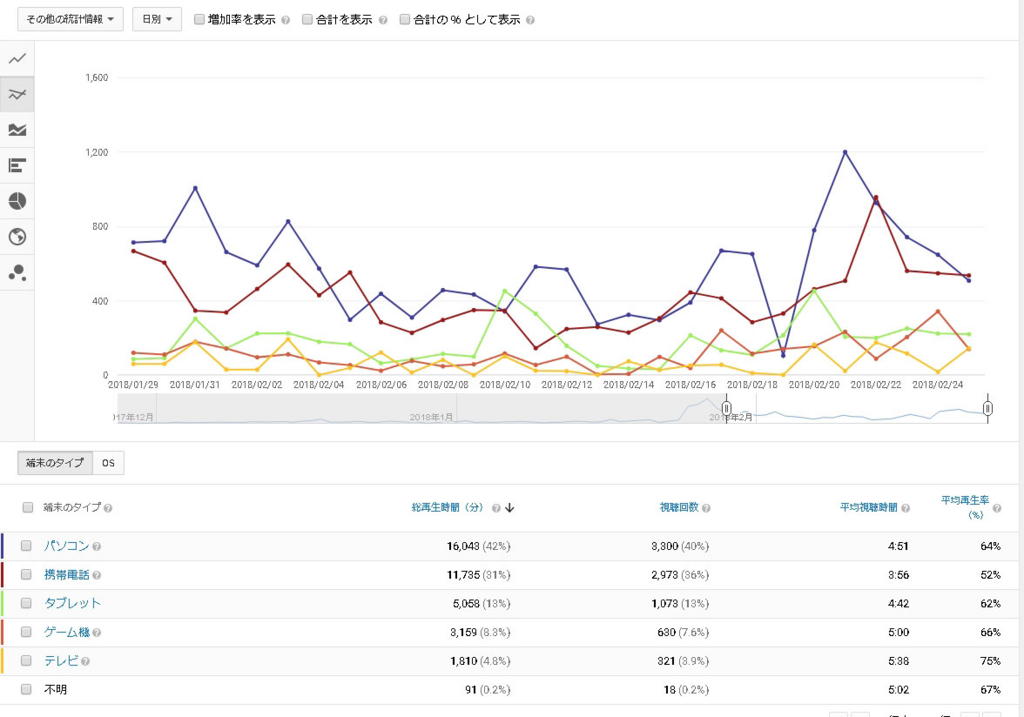The image size is (1024, 717).
Task: Sort by 平均視聴時間 column header
Action: [x=869, y=507]
